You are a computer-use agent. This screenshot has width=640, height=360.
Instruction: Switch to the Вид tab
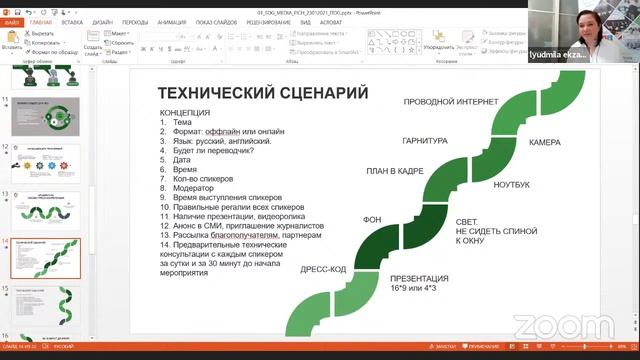(x=306, y=22)
